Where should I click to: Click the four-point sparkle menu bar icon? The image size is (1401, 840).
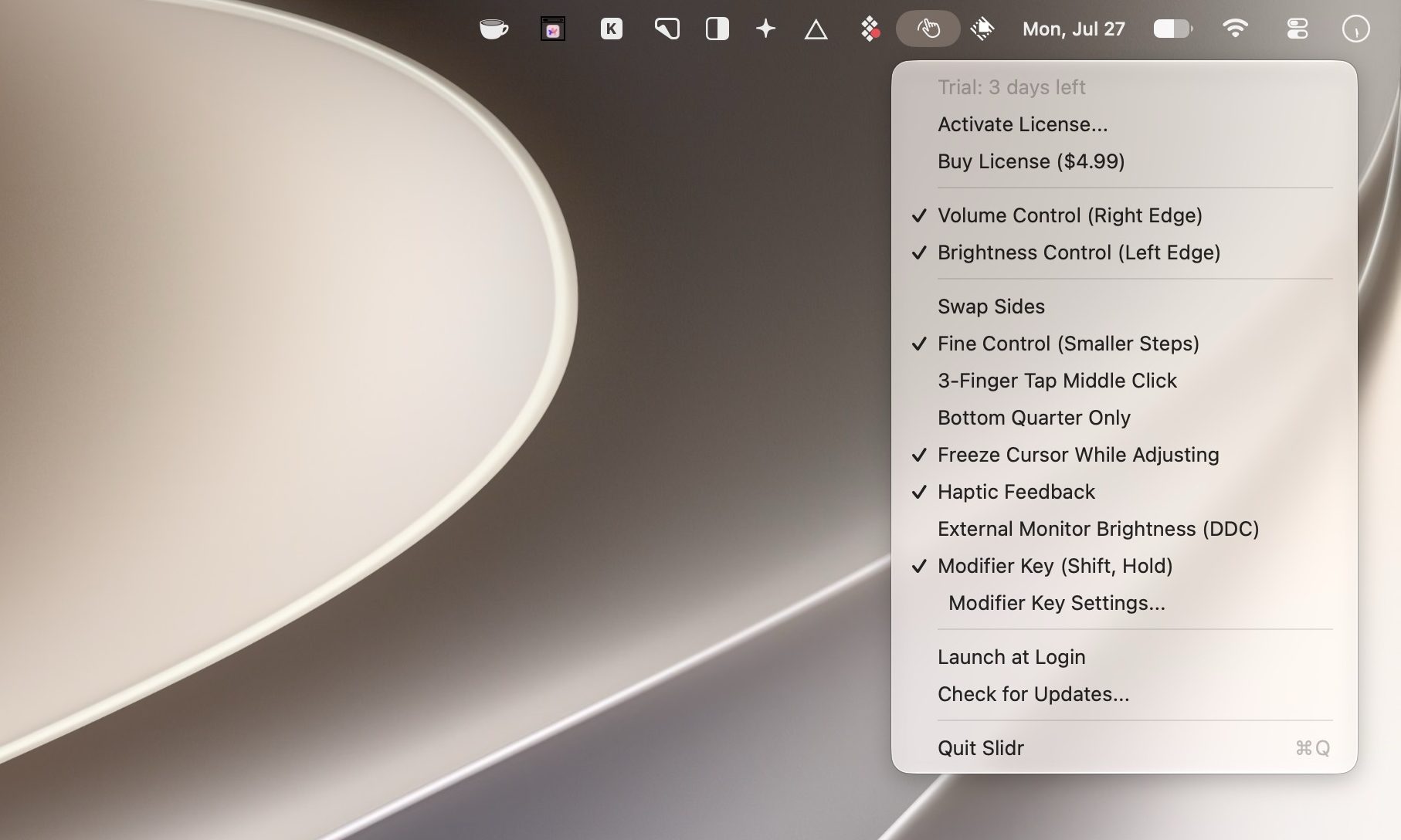click(765, 29)
